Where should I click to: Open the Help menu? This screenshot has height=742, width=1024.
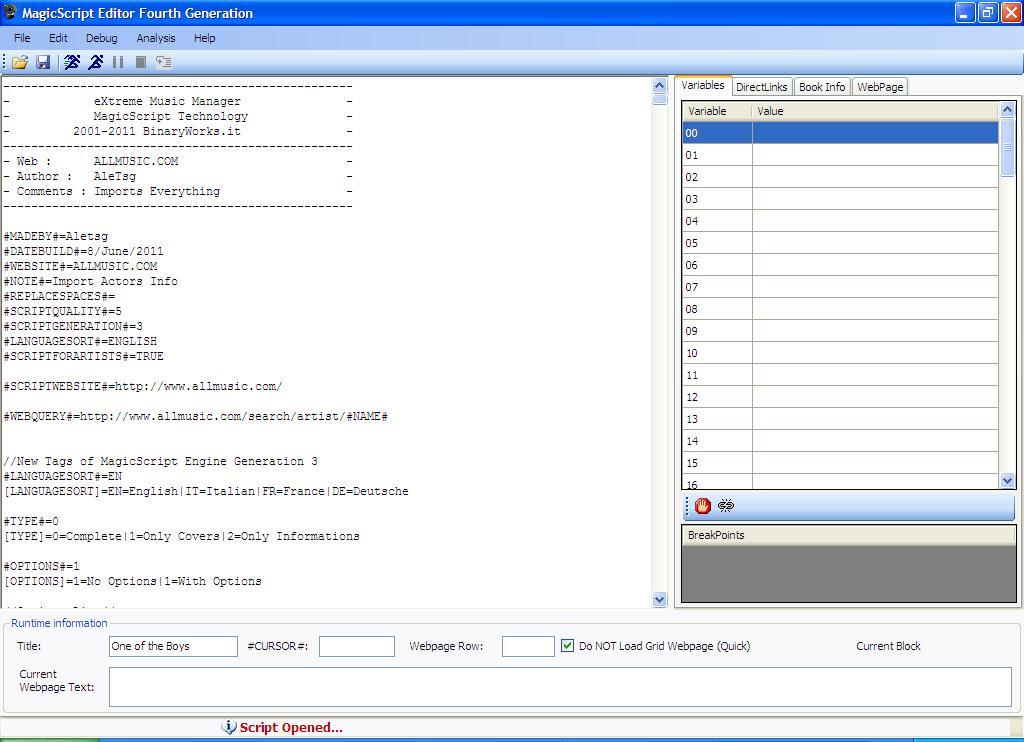coord(204,38)
